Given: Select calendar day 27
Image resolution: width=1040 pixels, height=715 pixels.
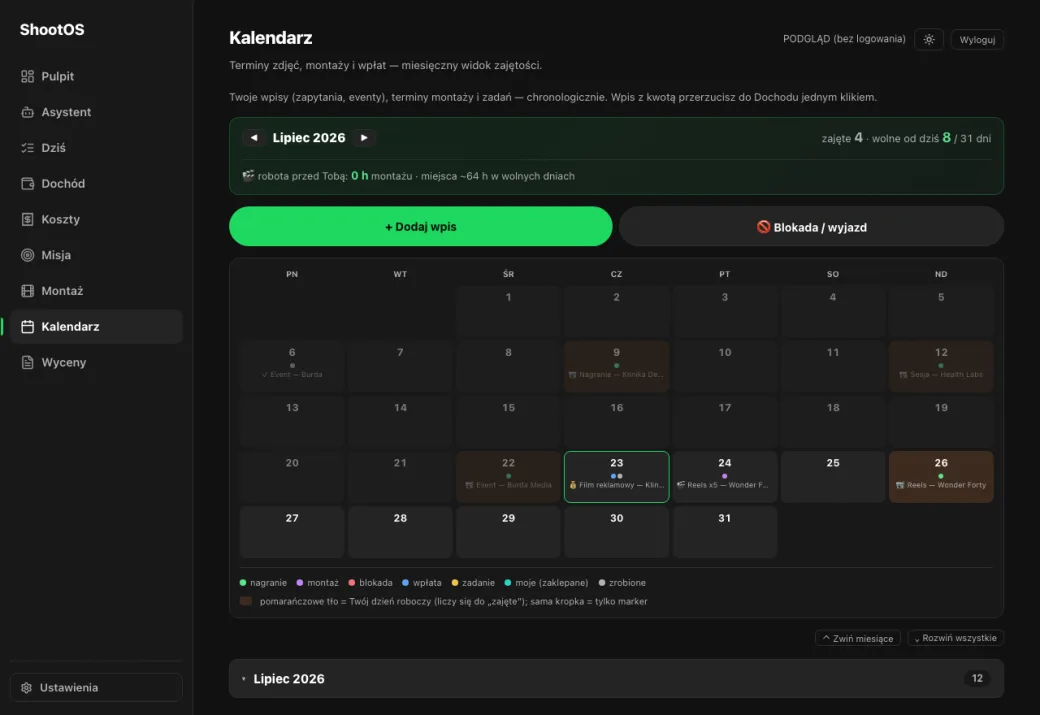Looking at the screenshot, I should (292, 532).
